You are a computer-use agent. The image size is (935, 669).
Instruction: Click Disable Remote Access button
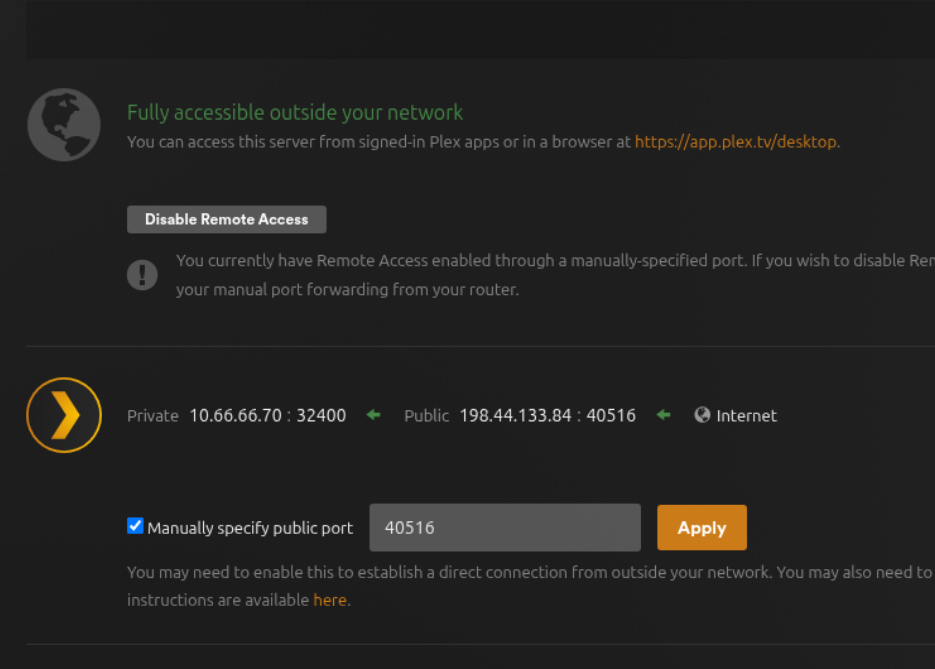click(x=227, y=219)
